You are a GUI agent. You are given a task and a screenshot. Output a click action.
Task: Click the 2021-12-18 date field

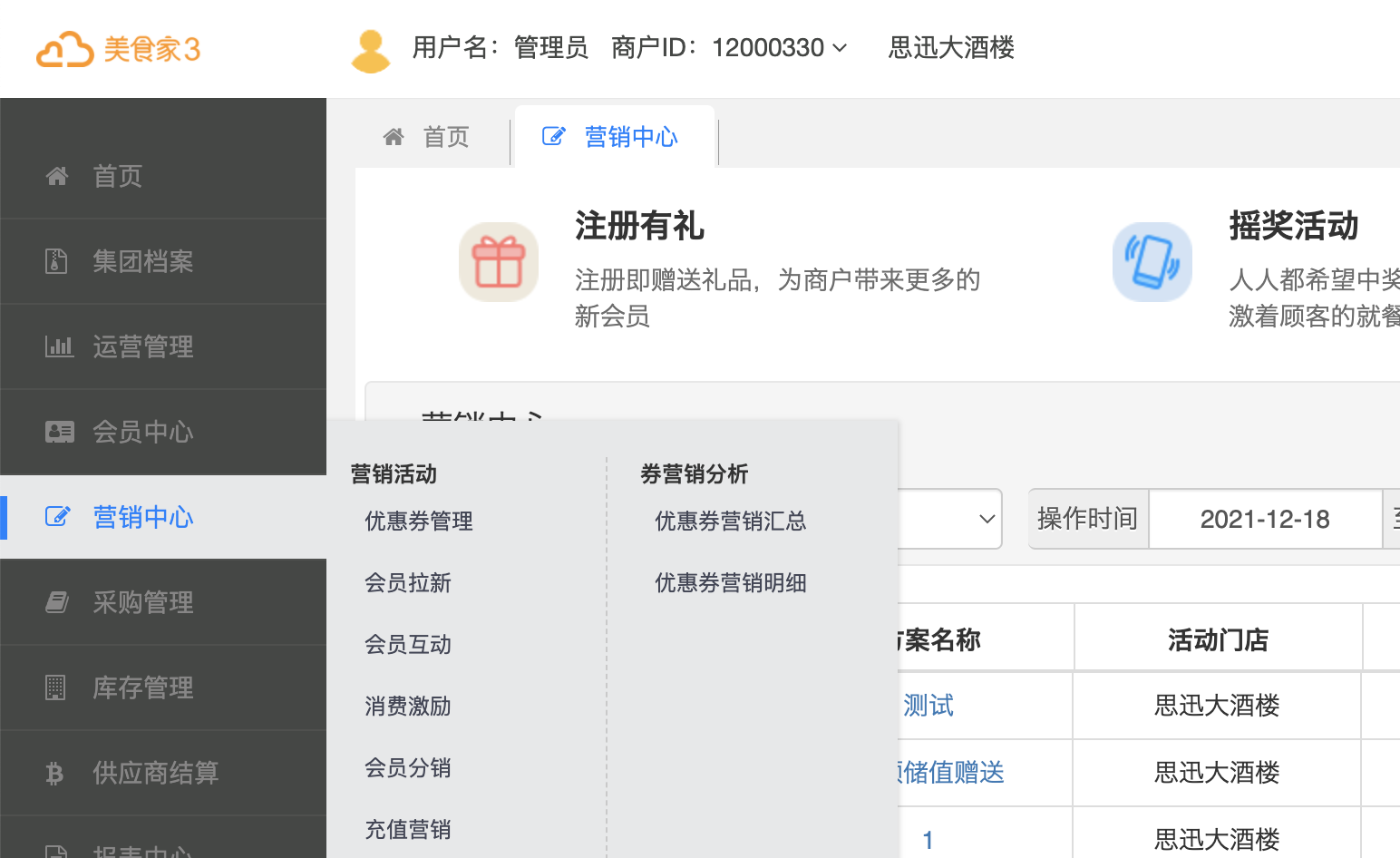click(x=1264, y=518)
